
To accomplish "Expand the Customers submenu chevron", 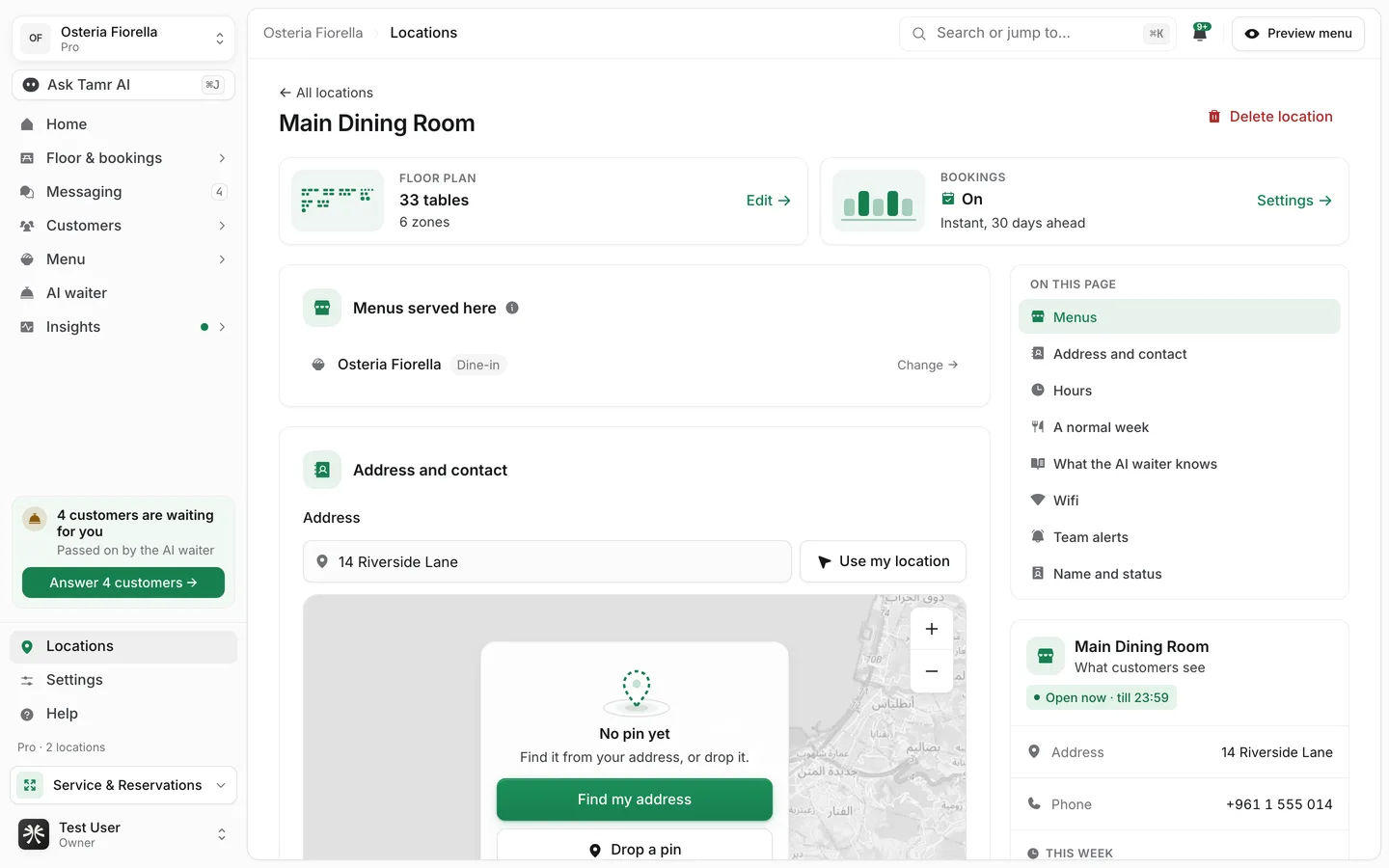I will (222, 226).
